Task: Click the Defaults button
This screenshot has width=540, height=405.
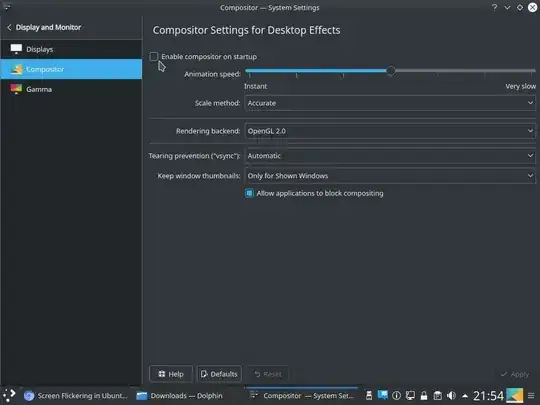Action: (x=219, y=374)
